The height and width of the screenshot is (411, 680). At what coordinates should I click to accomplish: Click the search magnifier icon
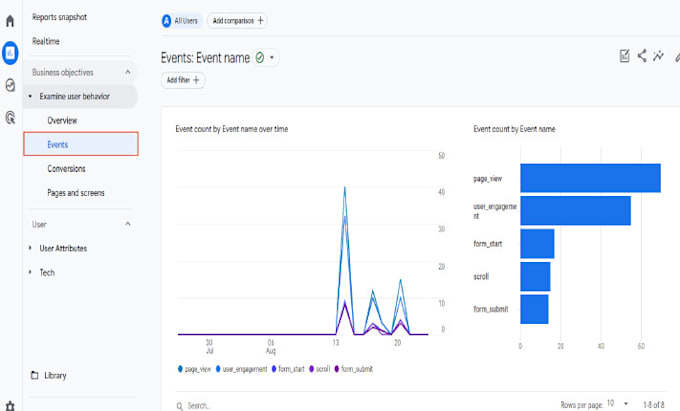coord(180,406)
